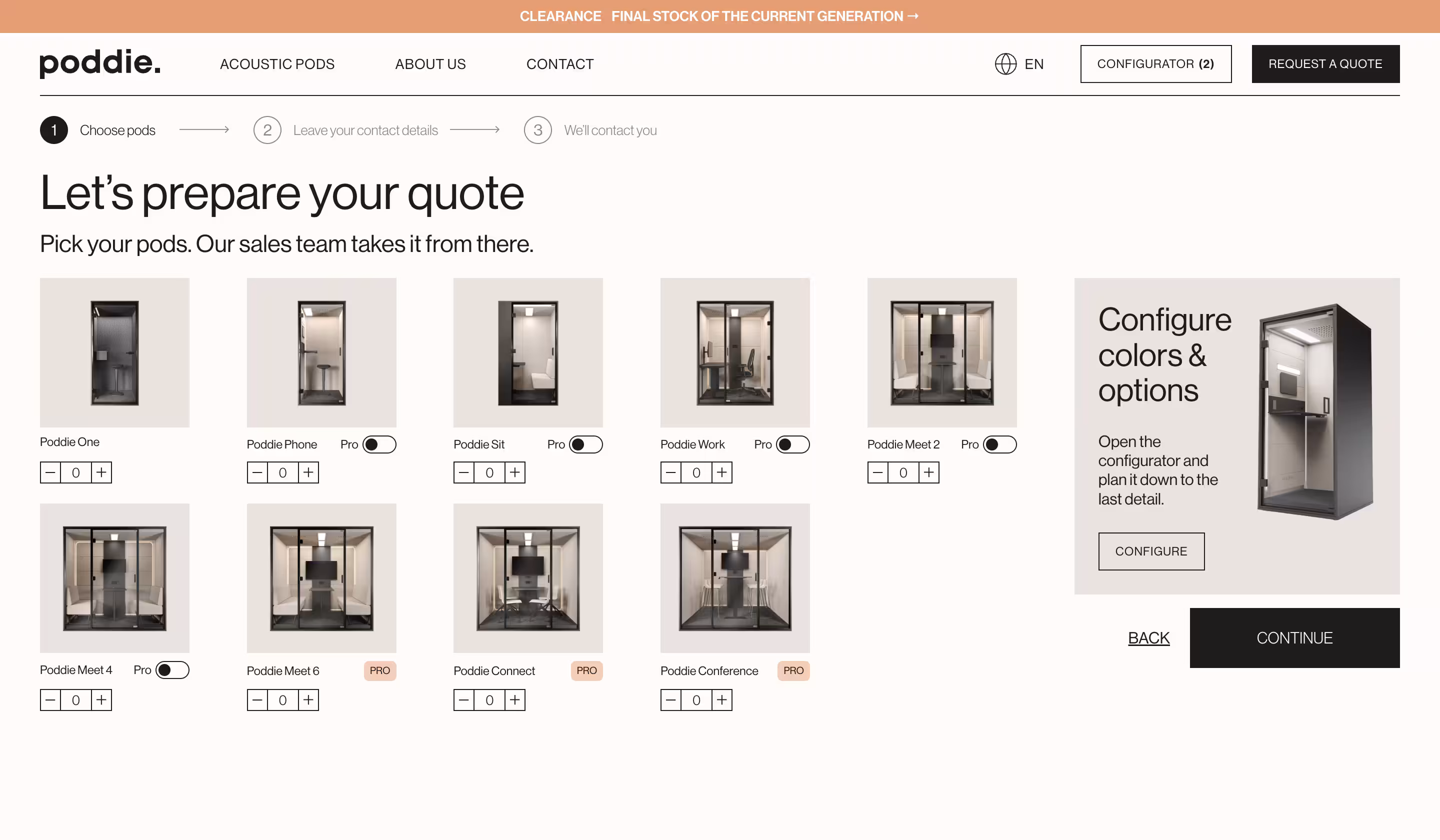Go to About Us page
Viewport: 1440px width, 840px height.
pos(430,64)
